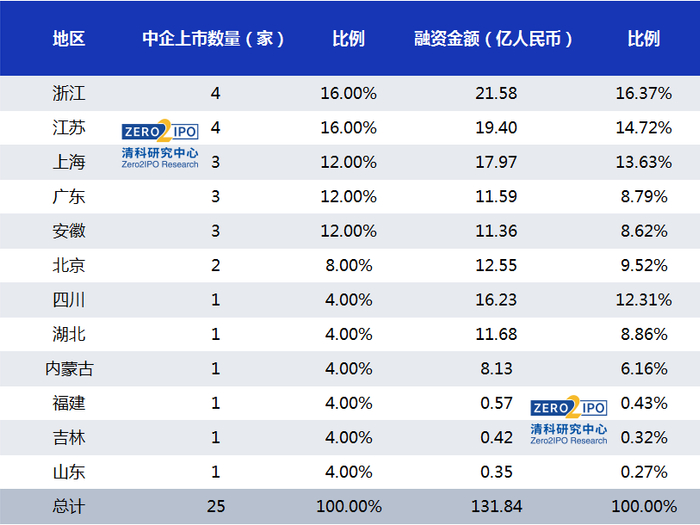This screenshot has width=700, height=525.
Task: Select the 中企上市数量（家） column header
Action: click(x=215, y=39)
